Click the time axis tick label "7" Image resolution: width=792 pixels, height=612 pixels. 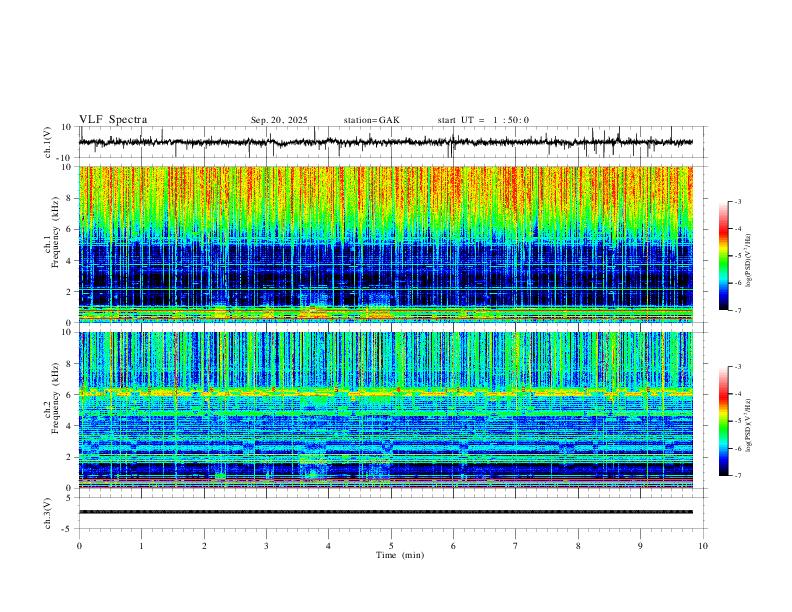click(516, 546)
